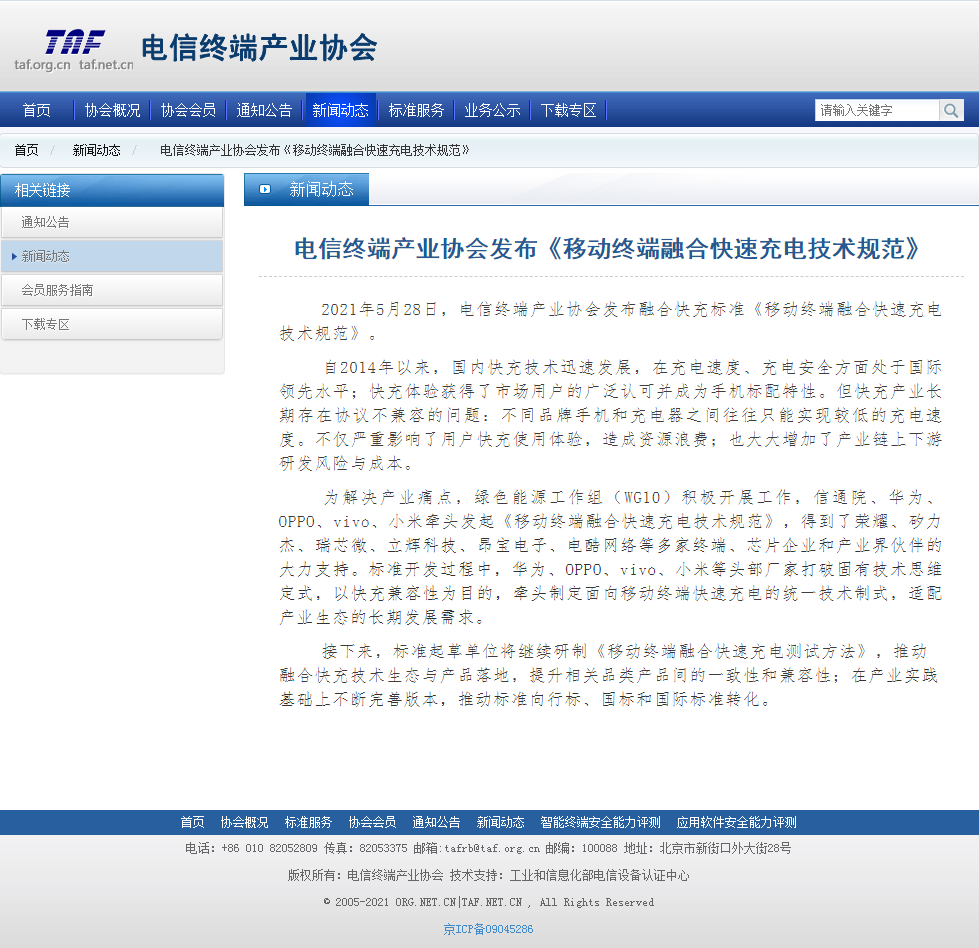Open 下载专区 in the left sidebar
The height and width of the screenshot is (948, 979).
pos(46,324)
